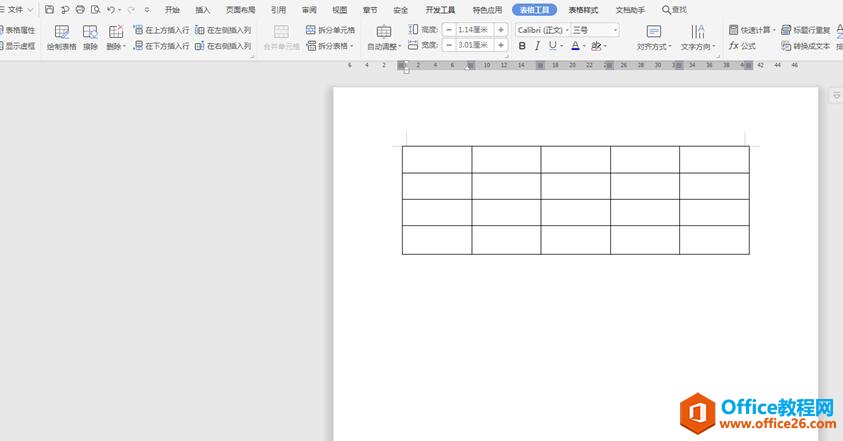Select the 擦除 eraser tool

pyautogui.click(x=90, y=38)
